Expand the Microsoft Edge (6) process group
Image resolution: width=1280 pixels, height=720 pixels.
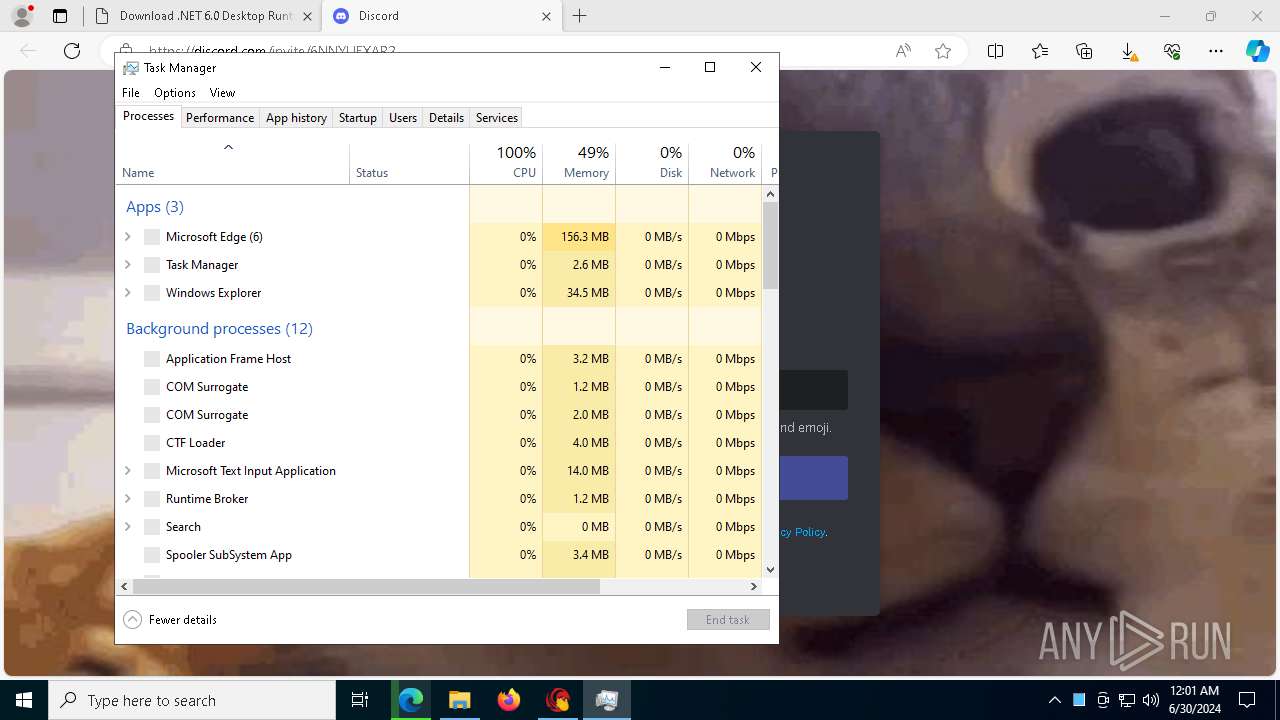point(128,237)
